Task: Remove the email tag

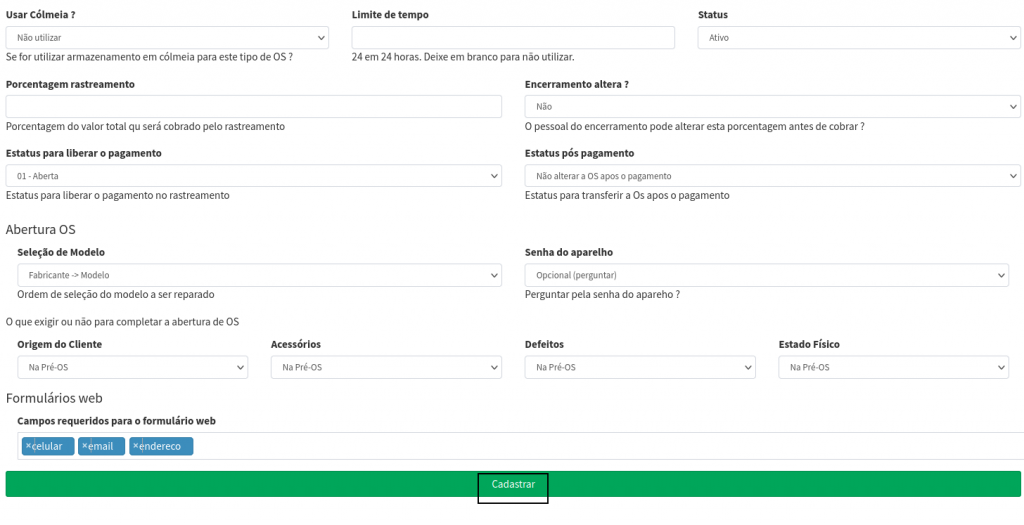Action: [84, 446]
